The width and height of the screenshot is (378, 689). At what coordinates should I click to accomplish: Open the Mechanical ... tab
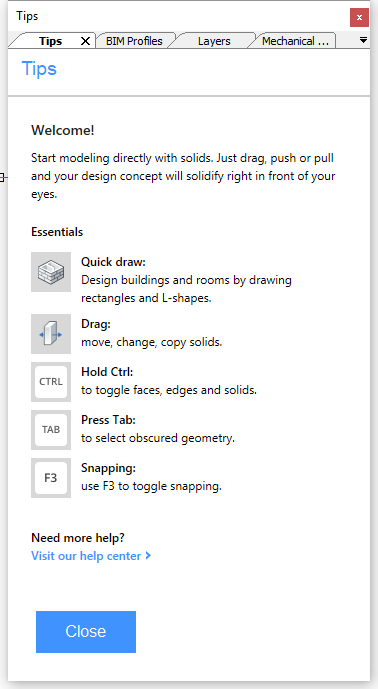point(295,41)
